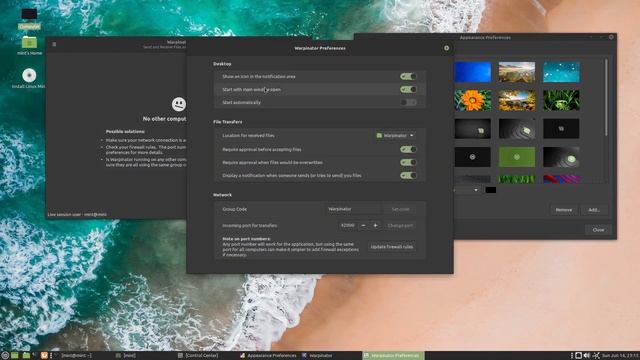This screenshot has width=640, height=360.
Task: Click Close in Appearance Preferences
Action: click(598, 230)
